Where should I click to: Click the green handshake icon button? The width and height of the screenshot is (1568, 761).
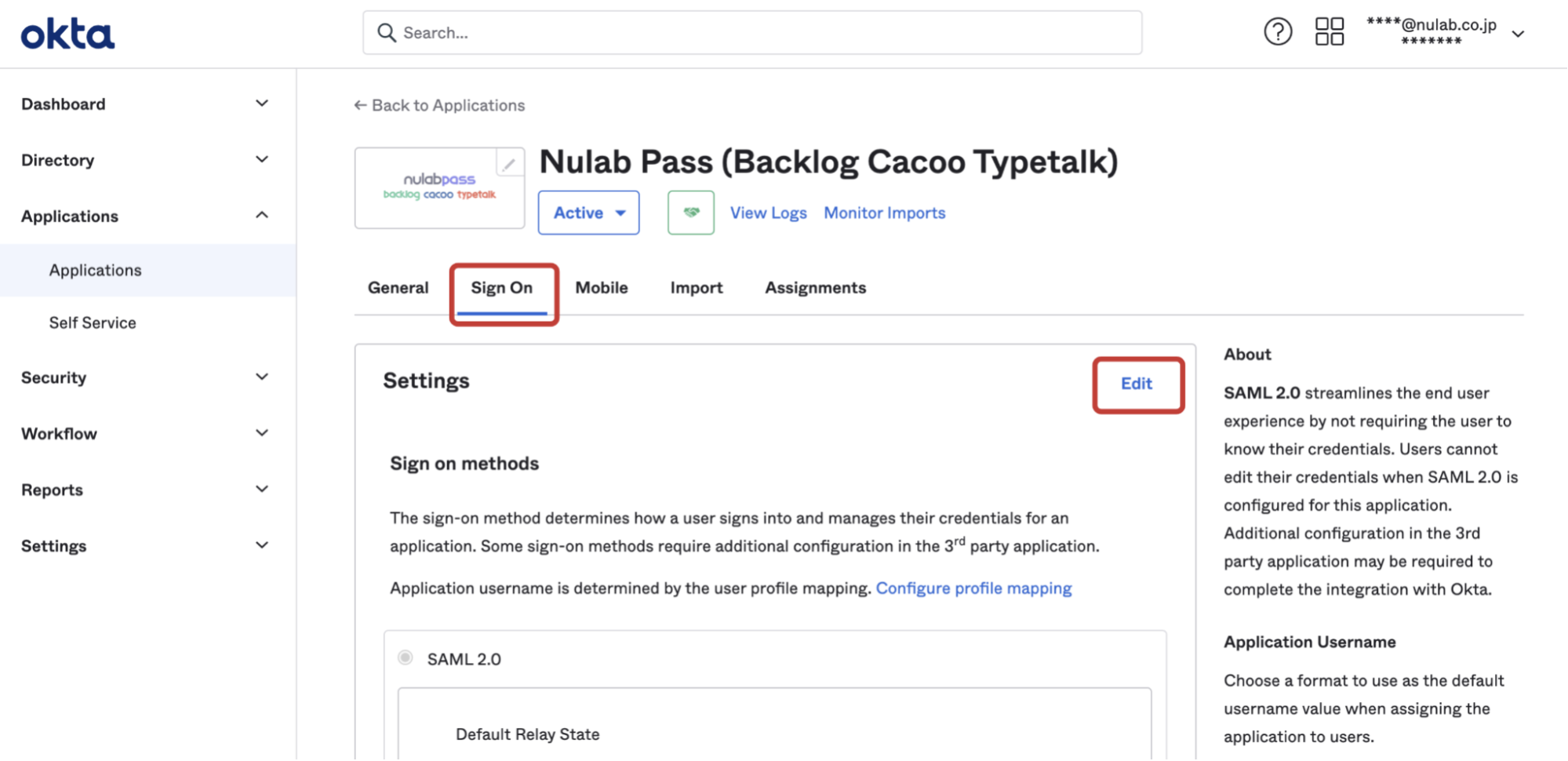pos(691,213)
